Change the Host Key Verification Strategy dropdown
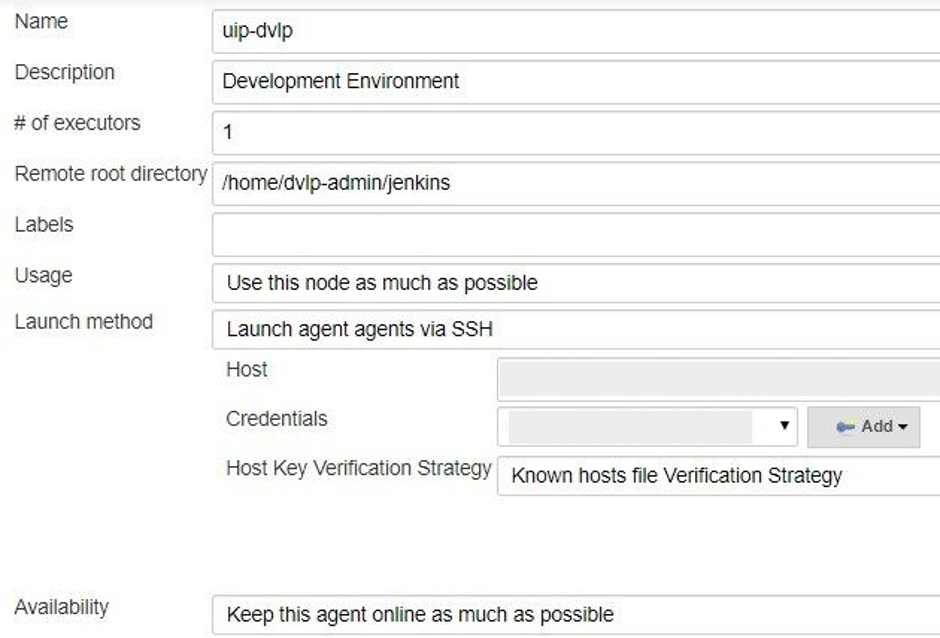The image size is (940, 638). tap(718, 476)
